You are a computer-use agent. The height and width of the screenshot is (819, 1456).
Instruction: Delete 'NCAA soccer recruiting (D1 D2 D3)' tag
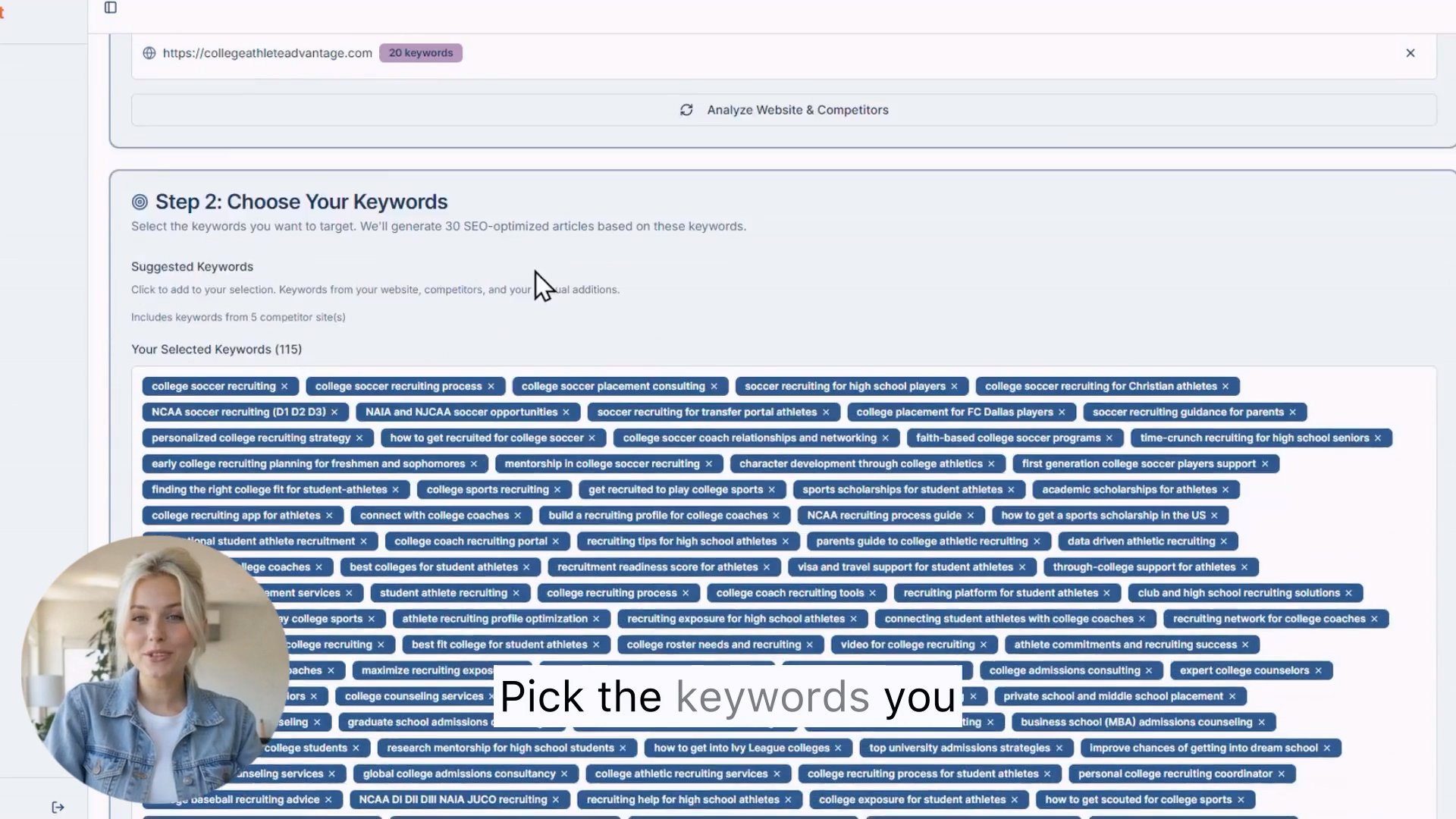pos(334,413)
